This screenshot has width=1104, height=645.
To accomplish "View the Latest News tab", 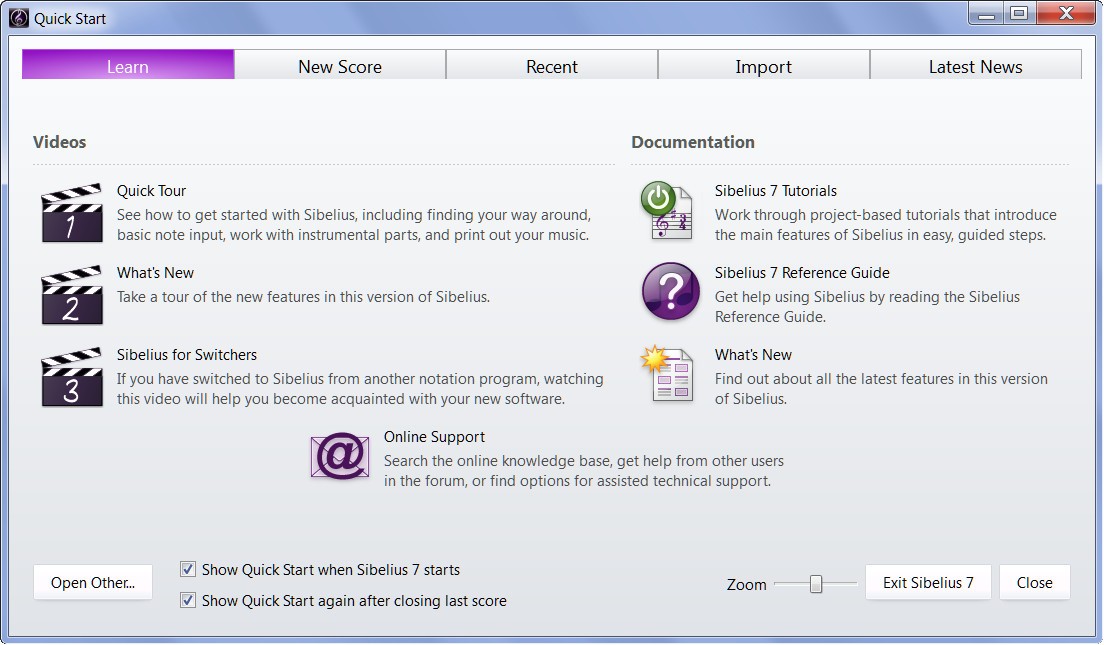I will [x=976, y=65].
